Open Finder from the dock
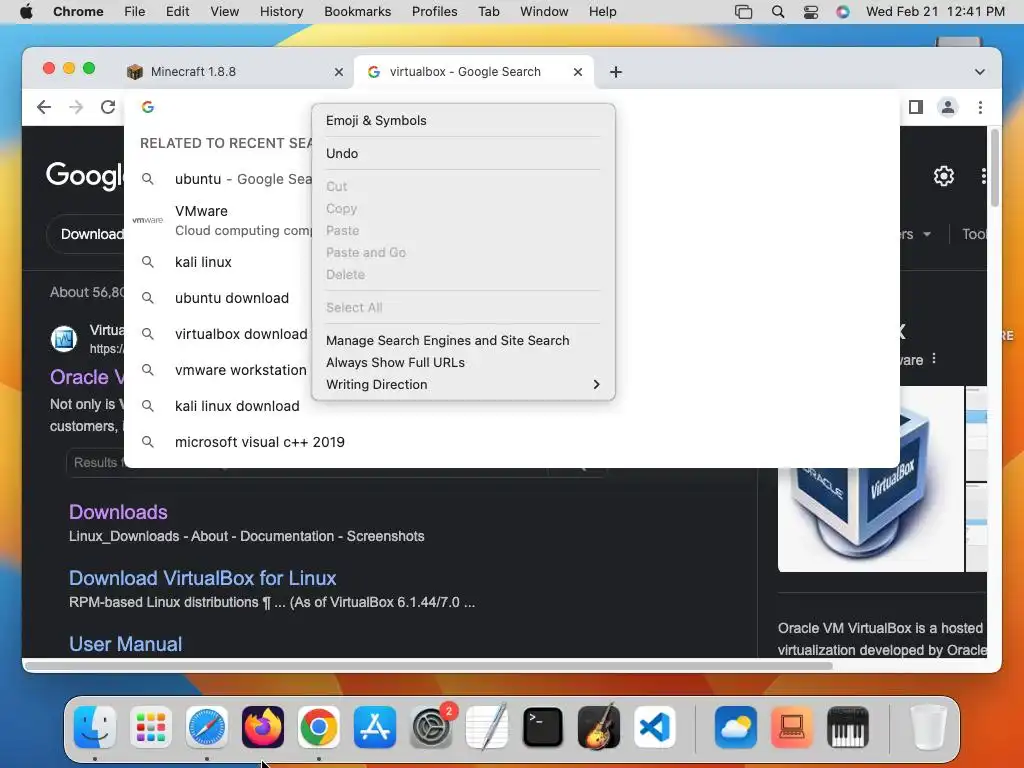The height and width of the screenshot is (768, 1024). coord(95,726)
